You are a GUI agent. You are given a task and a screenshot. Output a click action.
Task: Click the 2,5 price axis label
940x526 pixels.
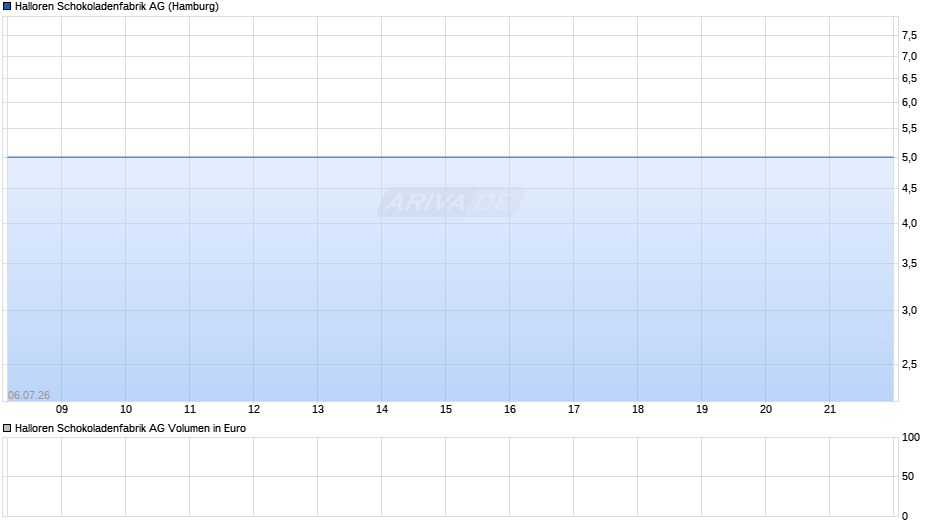909,364
